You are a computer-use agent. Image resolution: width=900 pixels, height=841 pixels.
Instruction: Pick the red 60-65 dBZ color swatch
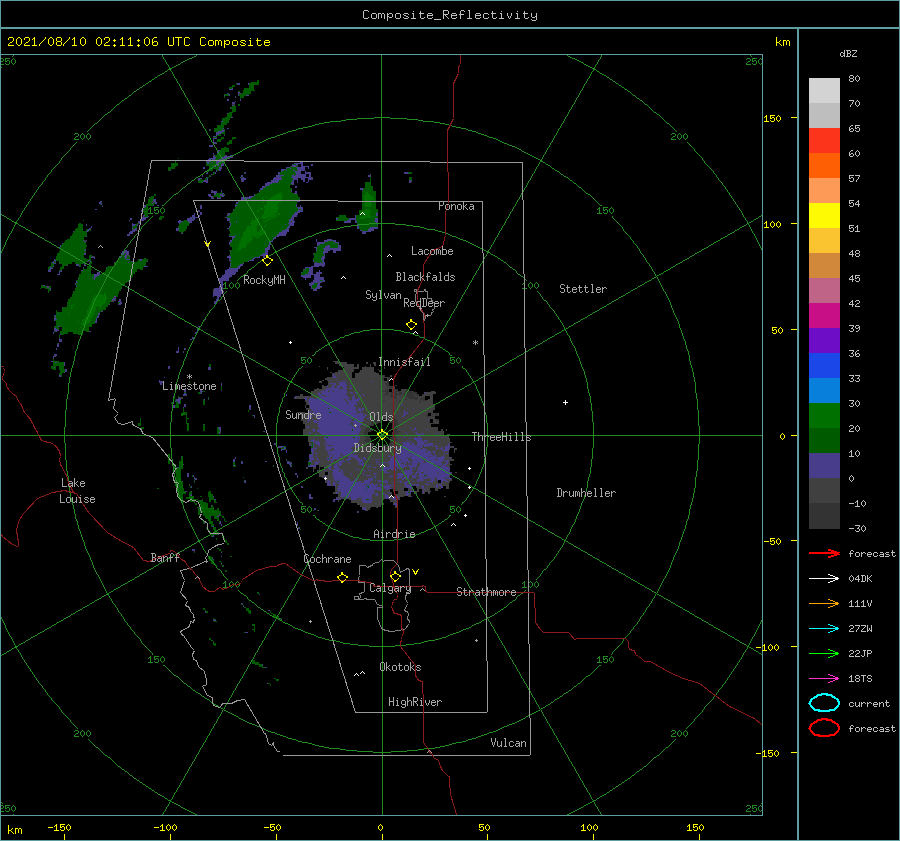[824, 141]
